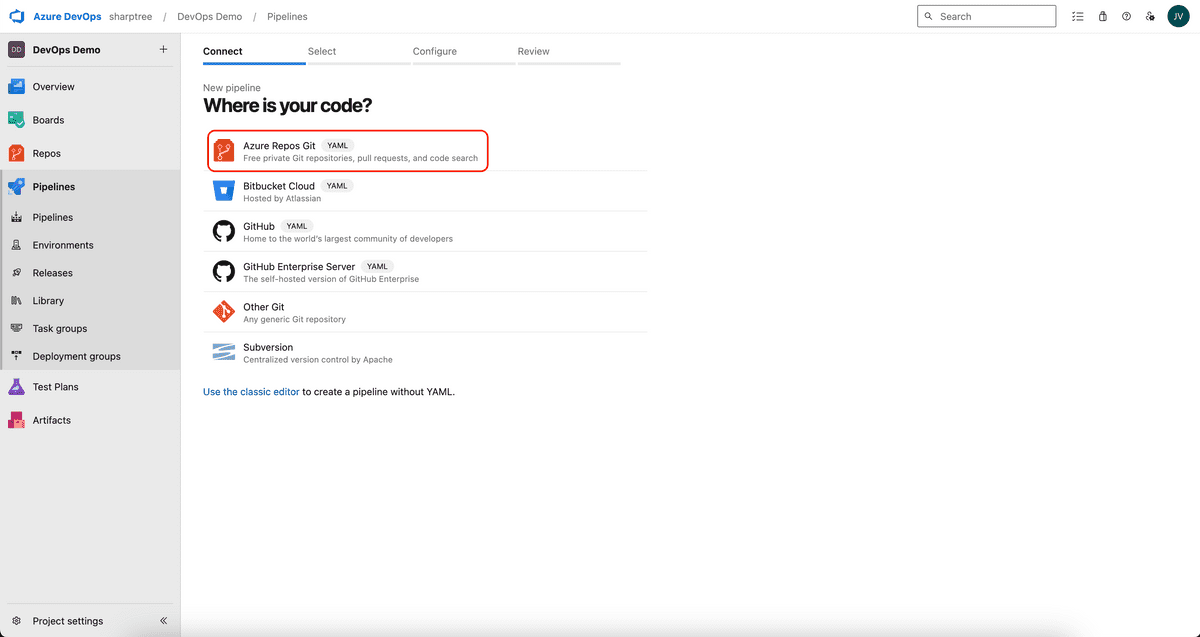Screen dimensions: 1200x637
Task: Open the Help question mark icon
Action: 1126,17
